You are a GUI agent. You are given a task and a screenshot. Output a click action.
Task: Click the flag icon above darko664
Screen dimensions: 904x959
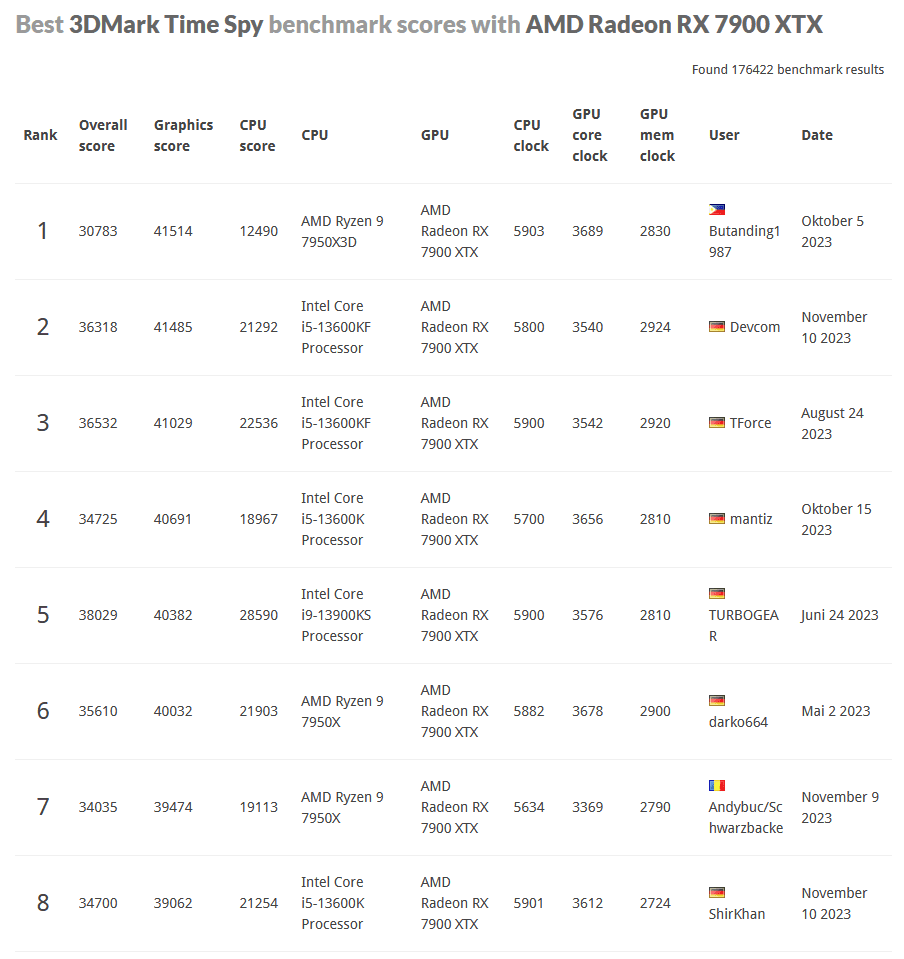pyautogui.click(x=717, y=700)
